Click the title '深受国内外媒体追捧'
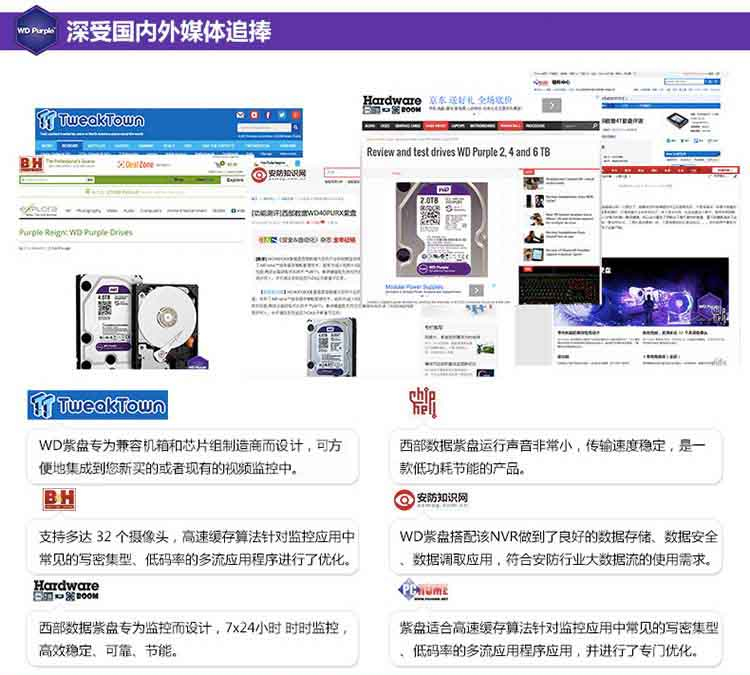Screen dimensions: 750x675 (169, 31)
